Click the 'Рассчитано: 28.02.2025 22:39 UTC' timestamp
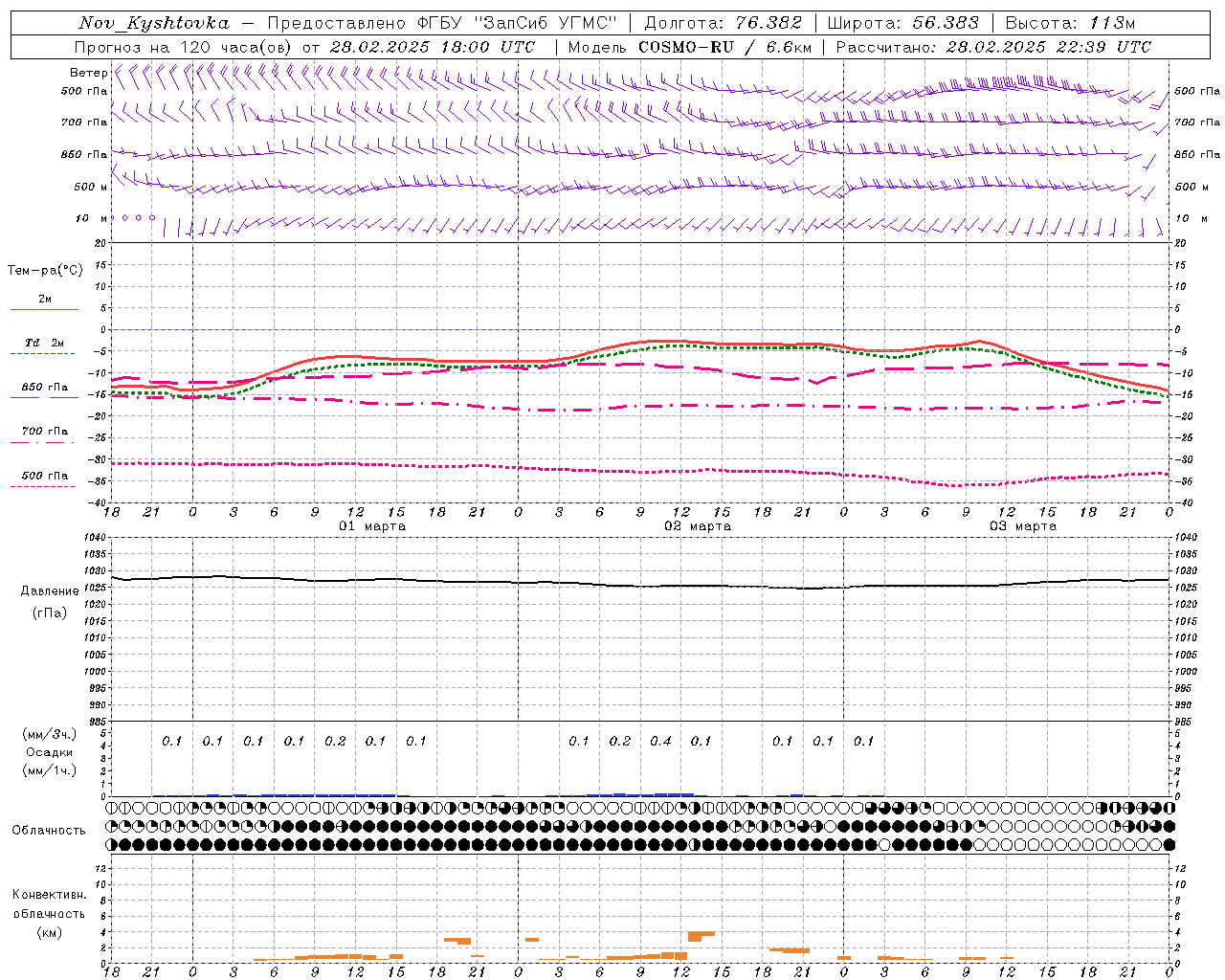 coord(993,47)
